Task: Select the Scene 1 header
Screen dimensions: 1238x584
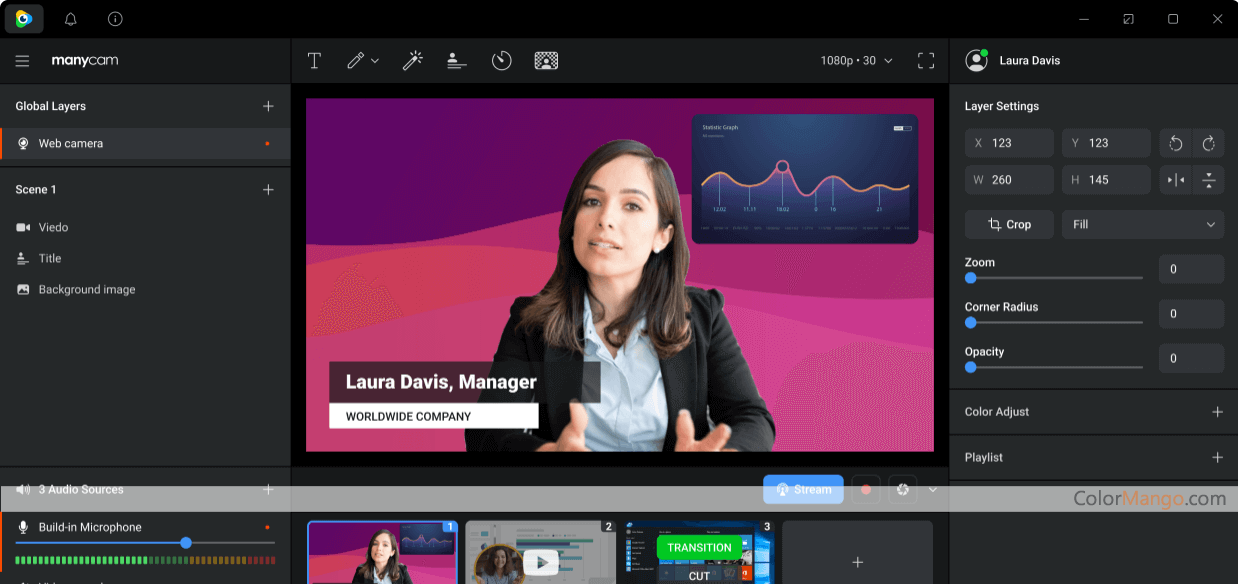Action: point(36,189)
